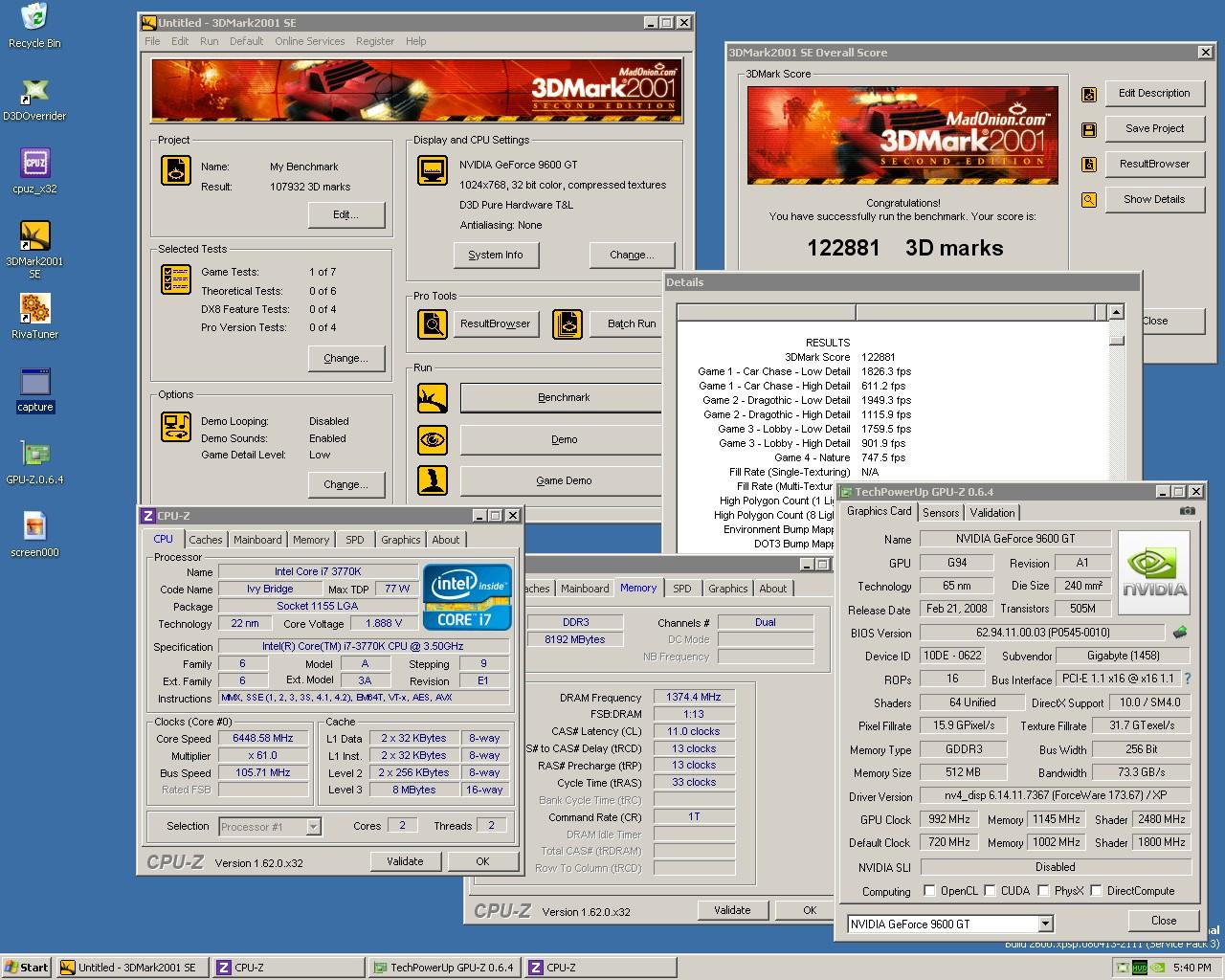Click the Benchmark button
Image resolution: width=1225 pixels, height=980 pixels.
tap(563, 397)
